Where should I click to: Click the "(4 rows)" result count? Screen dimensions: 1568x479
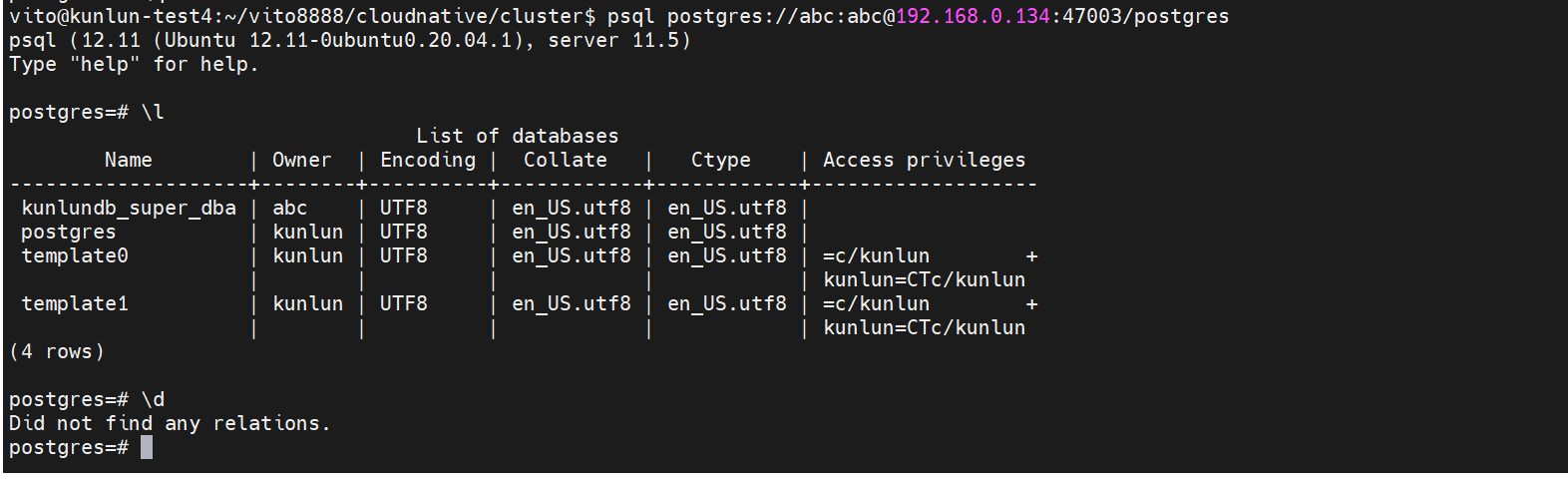[57, 351]
